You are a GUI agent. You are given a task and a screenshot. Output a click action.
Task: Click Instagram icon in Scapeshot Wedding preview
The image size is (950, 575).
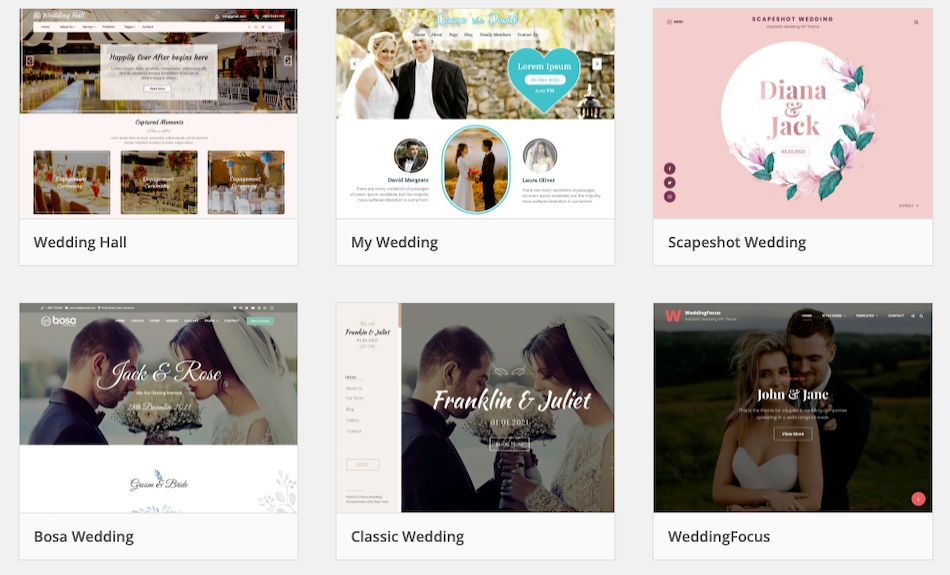click(669, 196)
